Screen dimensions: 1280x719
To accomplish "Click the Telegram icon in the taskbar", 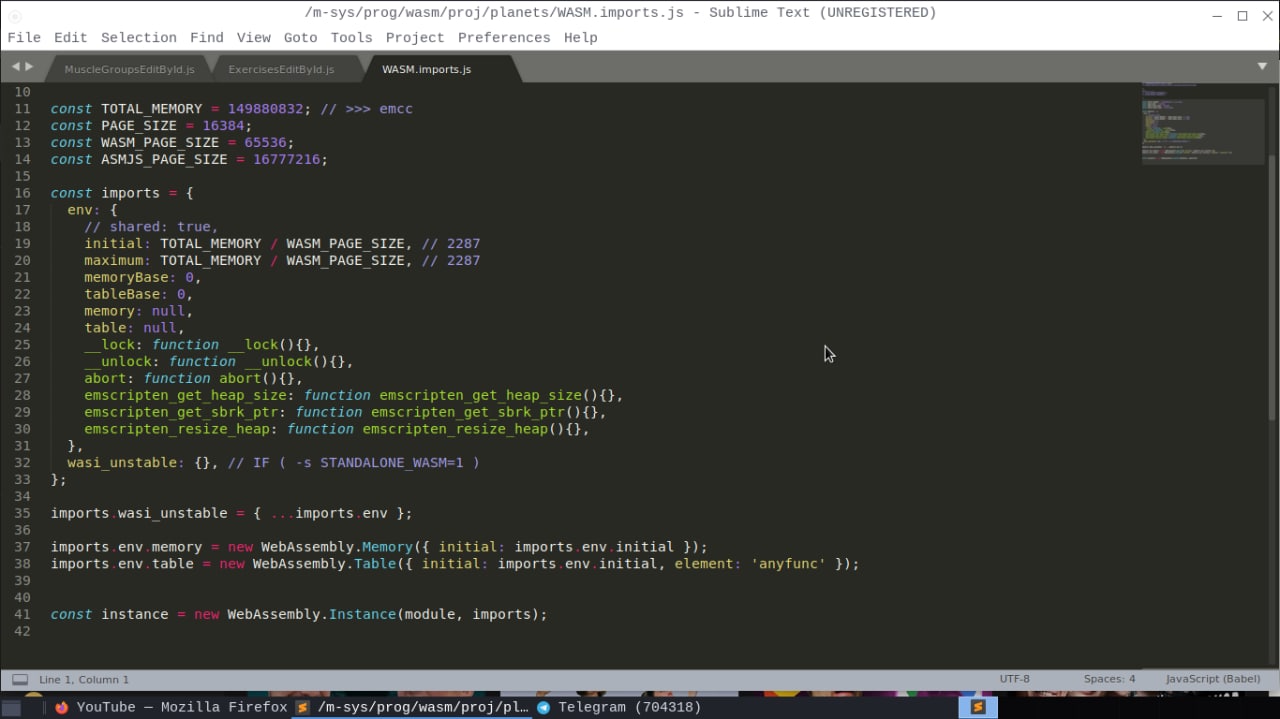I will coord(544,707).
